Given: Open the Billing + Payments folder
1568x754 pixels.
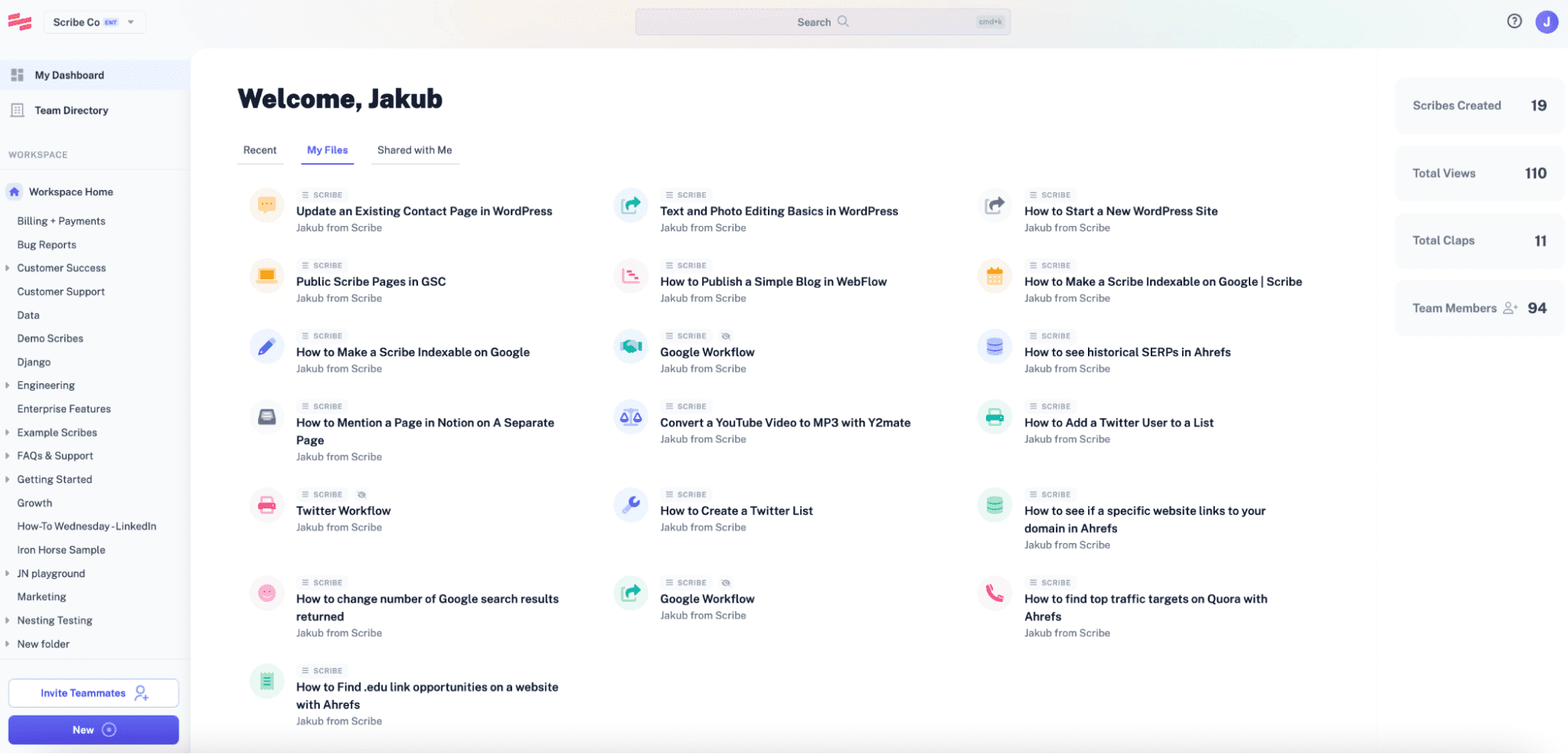Looking at the screenshot, I should (x=61, y=221).
